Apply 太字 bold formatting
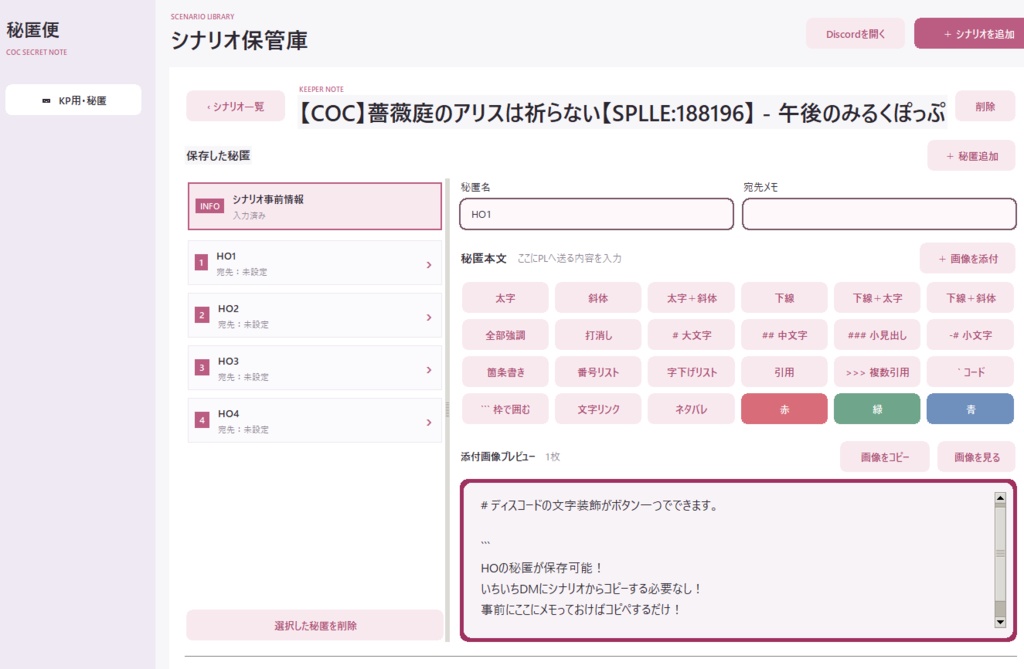This screenshot has width=1024, height=669. coord(505,298)
